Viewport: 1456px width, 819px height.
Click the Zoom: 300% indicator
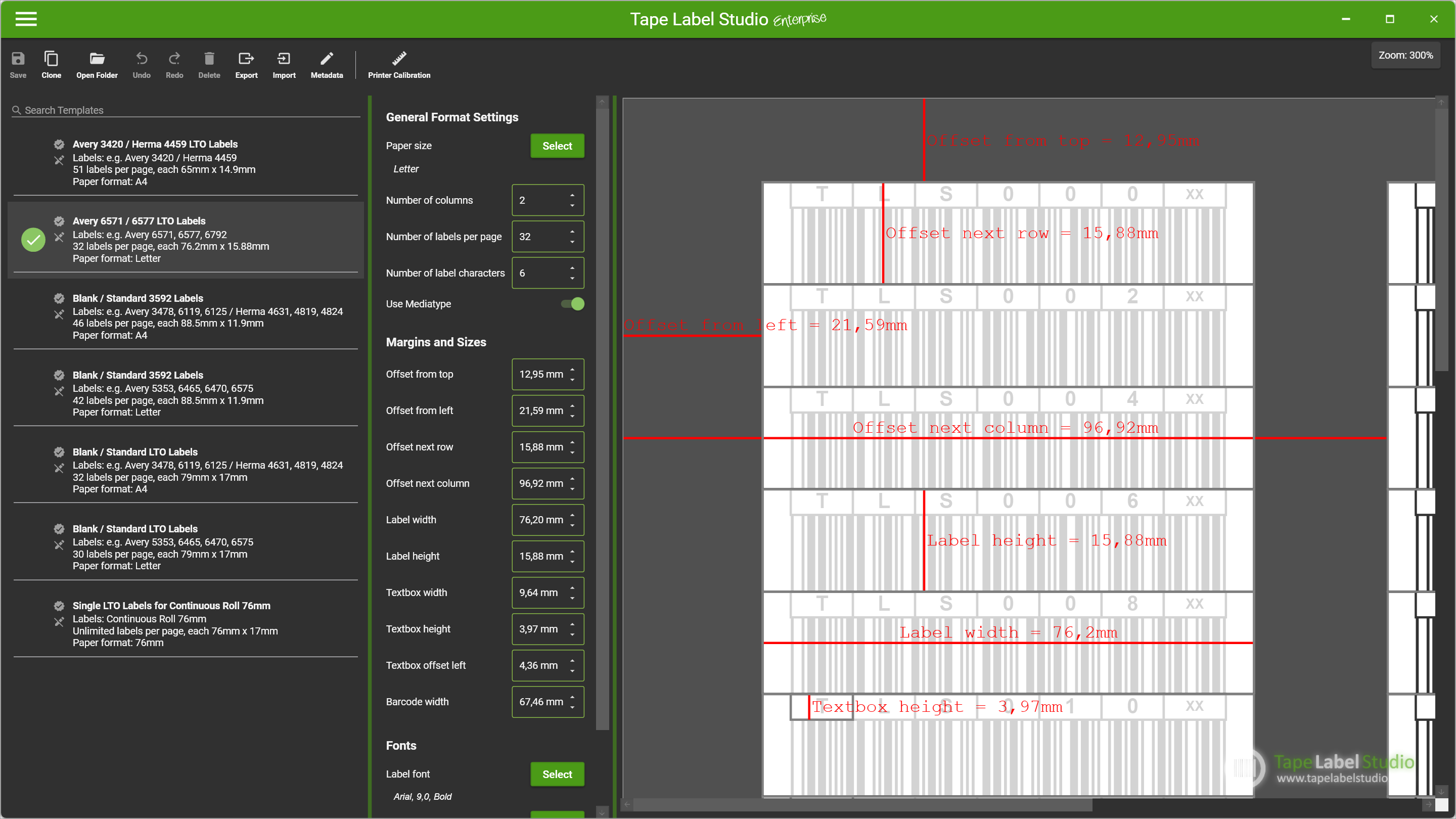click(x=1405, y=56)
